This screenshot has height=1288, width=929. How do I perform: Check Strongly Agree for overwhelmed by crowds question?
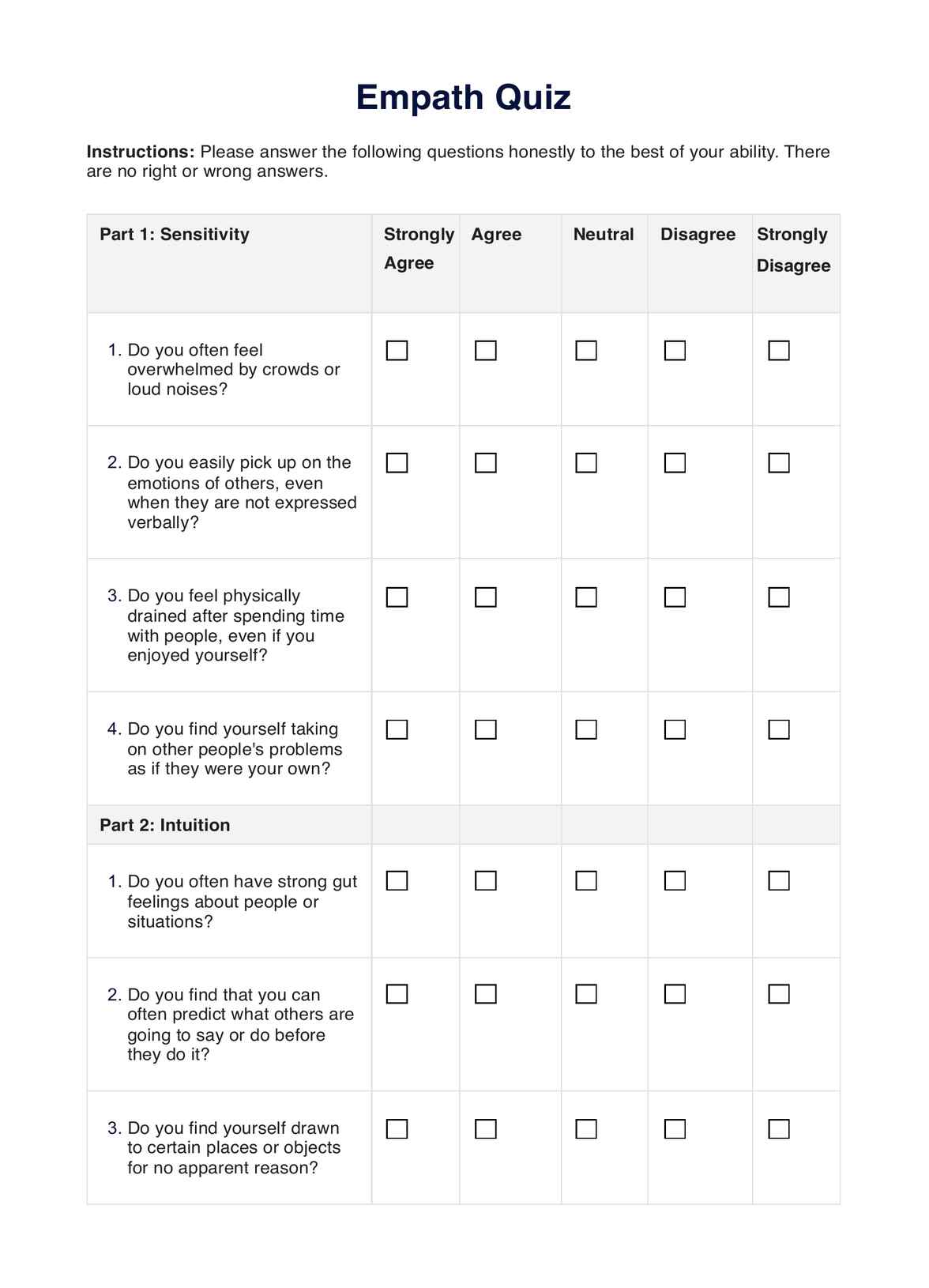click(397, 350)
